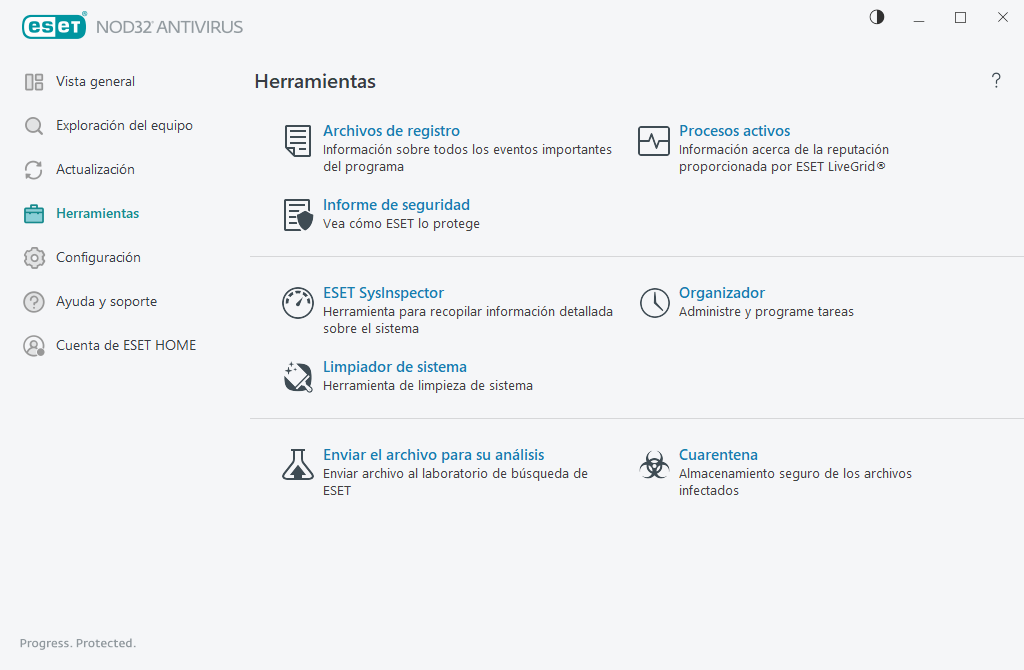Screen dimensions: 1024x670
Task: Go to Vista general in sidebar
Action: (x=95, y=82)
